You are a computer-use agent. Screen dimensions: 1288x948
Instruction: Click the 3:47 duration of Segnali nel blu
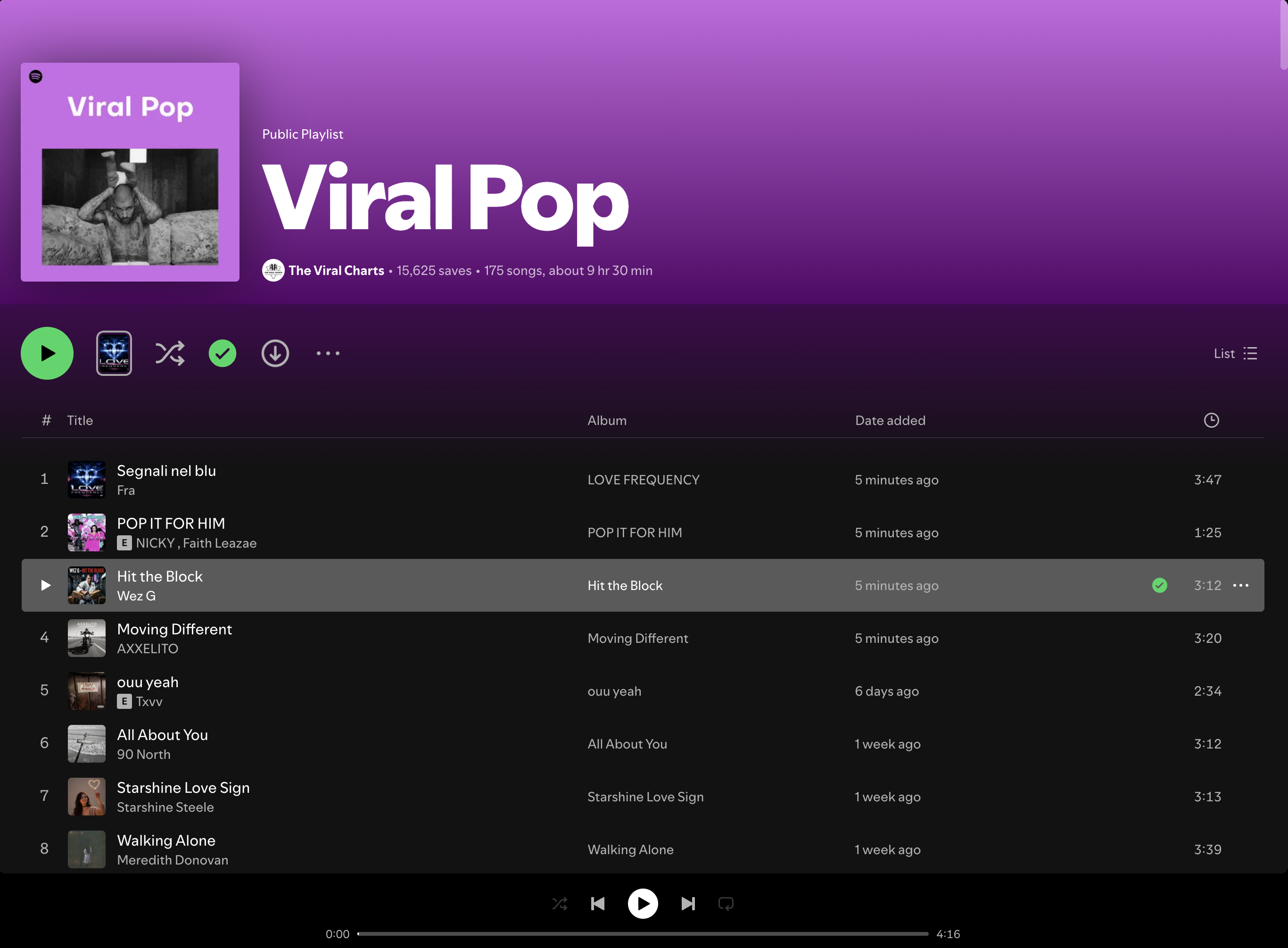pyautogui.click(x=1208, y=480)
